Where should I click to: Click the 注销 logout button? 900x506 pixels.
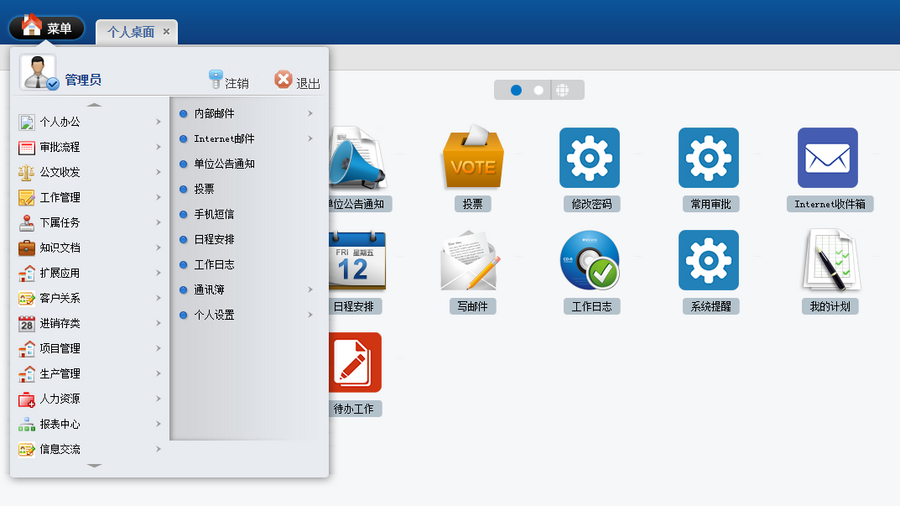click(x=228, y=81)
